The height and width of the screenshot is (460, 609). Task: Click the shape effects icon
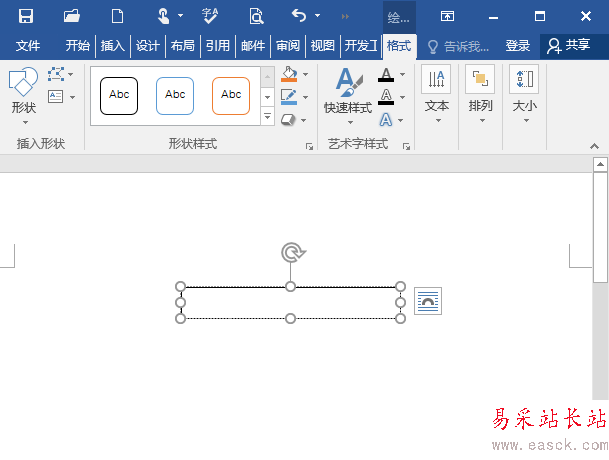288,120
